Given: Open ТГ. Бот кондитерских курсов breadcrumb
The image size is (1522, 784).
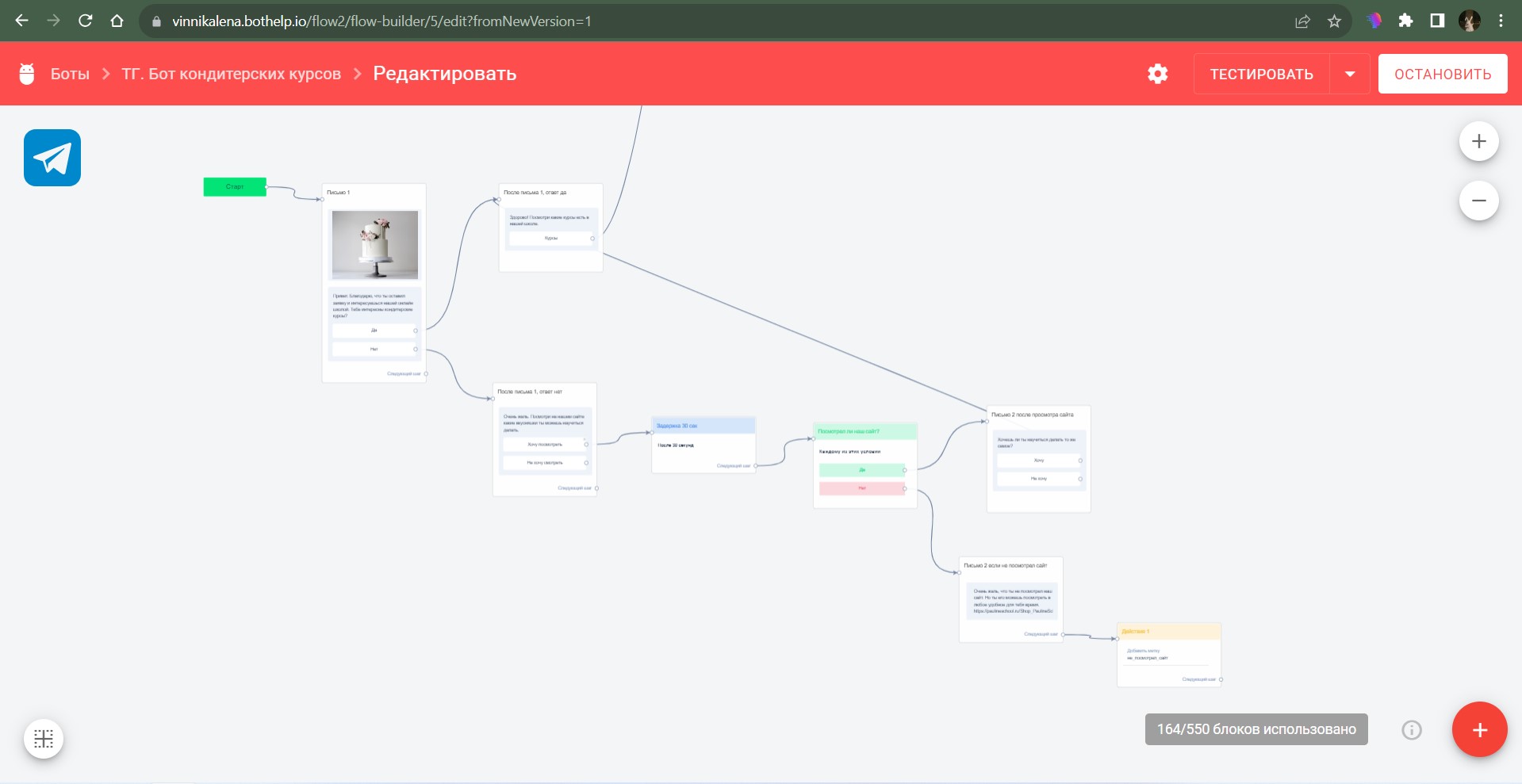Looking at the screenshot, I should pos(231,74).
